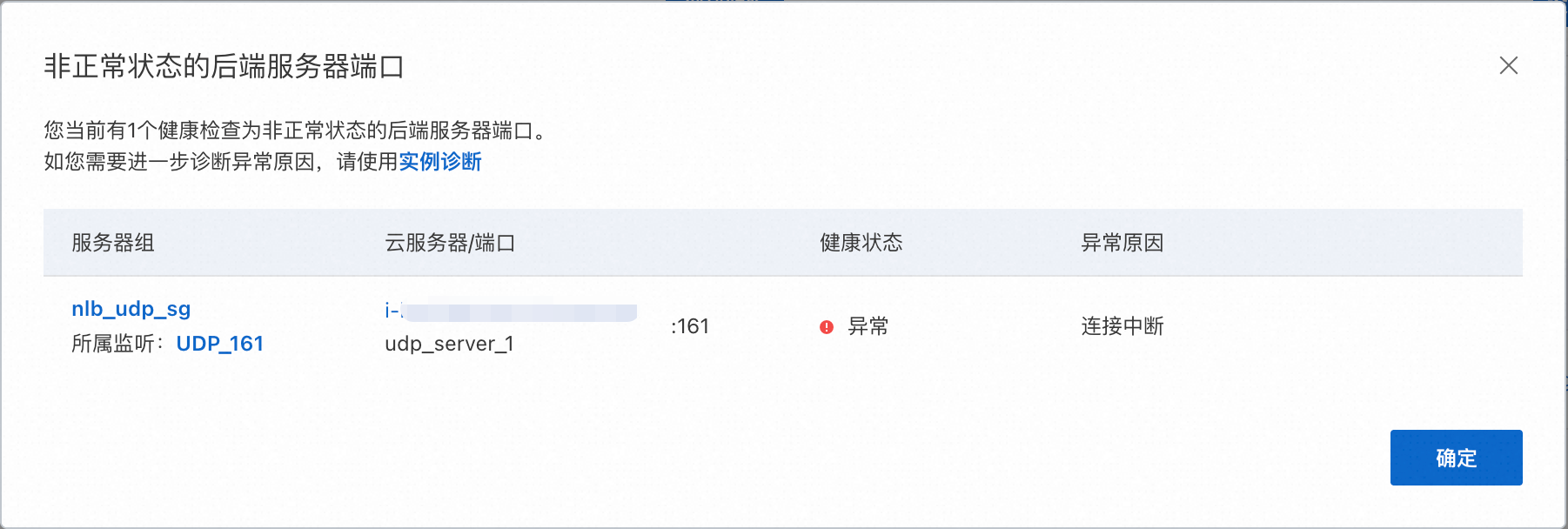Image resolution: width=1568 pixels, height=529 pixels.
Task: Open the 实例诊断 link
Action: [439, 162]
